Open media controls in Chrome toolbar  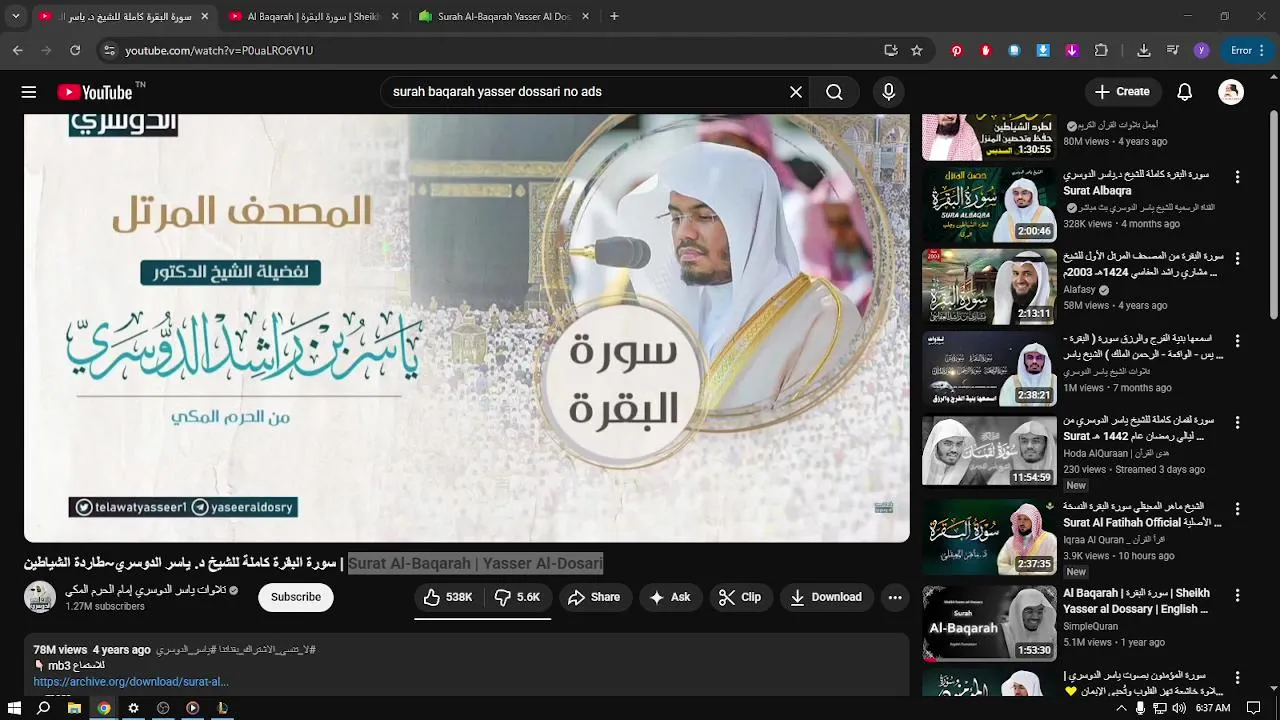pos(1173,50)
